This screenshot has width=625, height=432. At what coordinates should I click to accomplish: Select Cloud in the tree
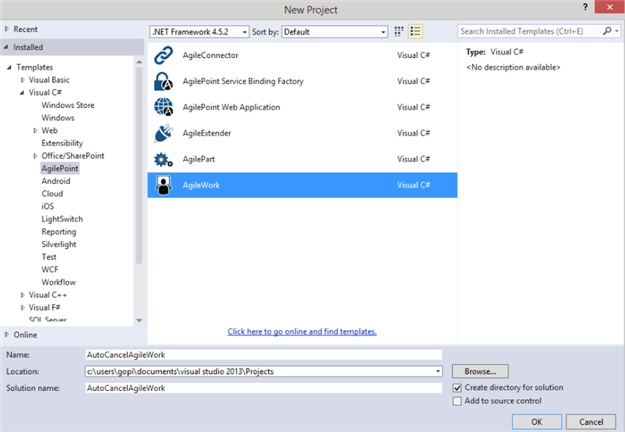52,194
